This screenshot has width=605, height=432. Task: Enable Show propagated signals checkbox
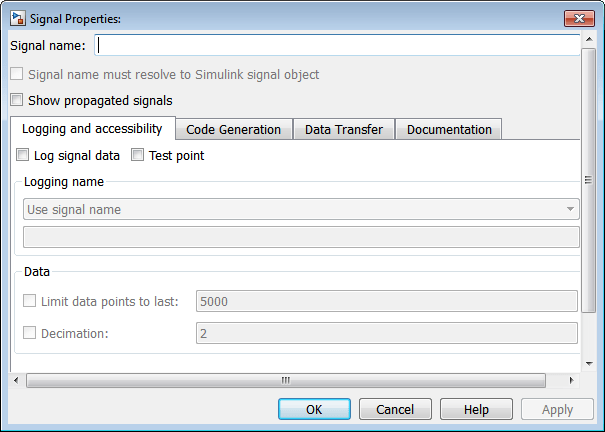tap(16, 100)
